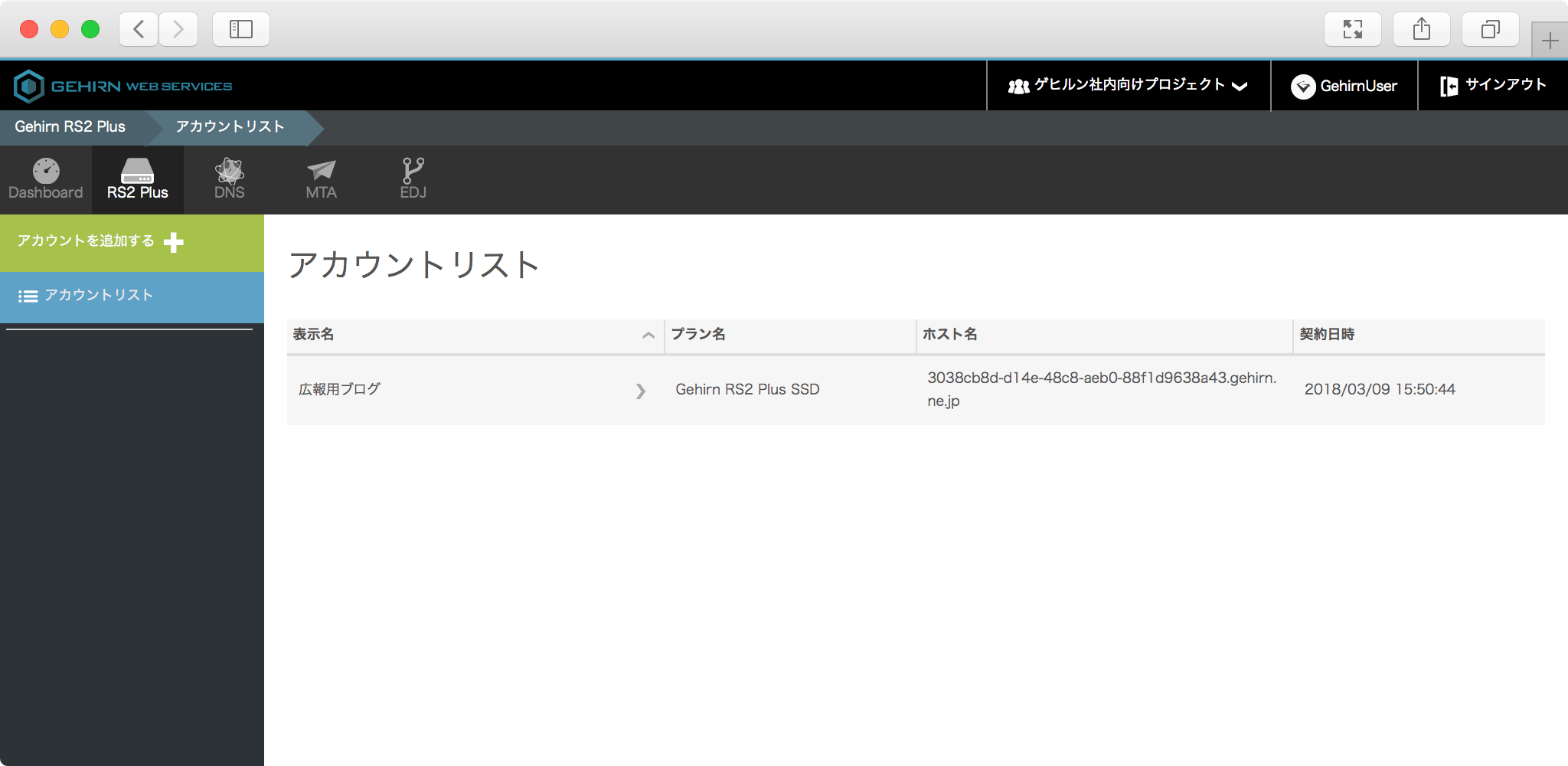Click the GehirnUser avatar icon
The width and height of the screenshot is (1568, 766).
tap(1302, 87)
